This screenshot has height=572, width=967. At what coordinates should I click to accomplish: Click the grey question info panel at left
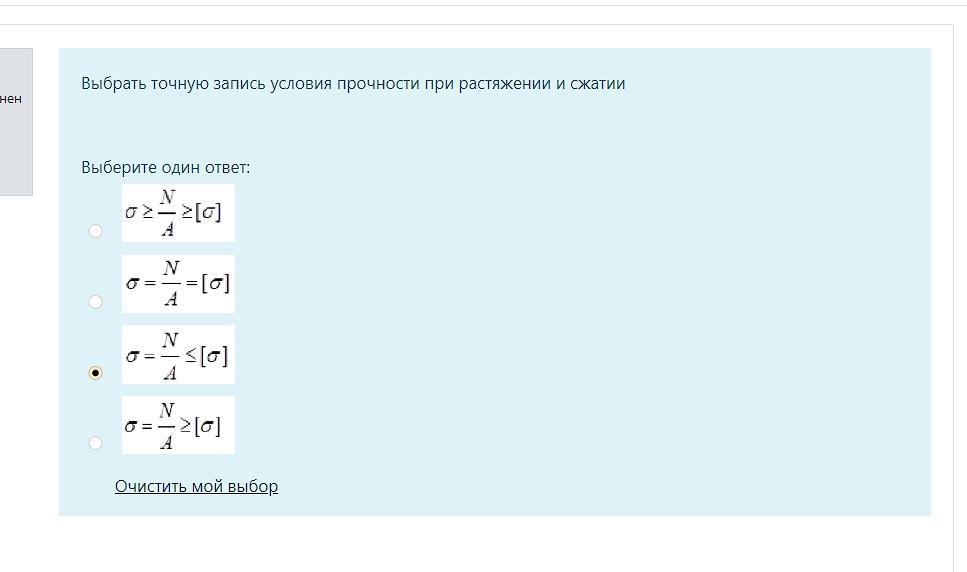pos(16,122)
